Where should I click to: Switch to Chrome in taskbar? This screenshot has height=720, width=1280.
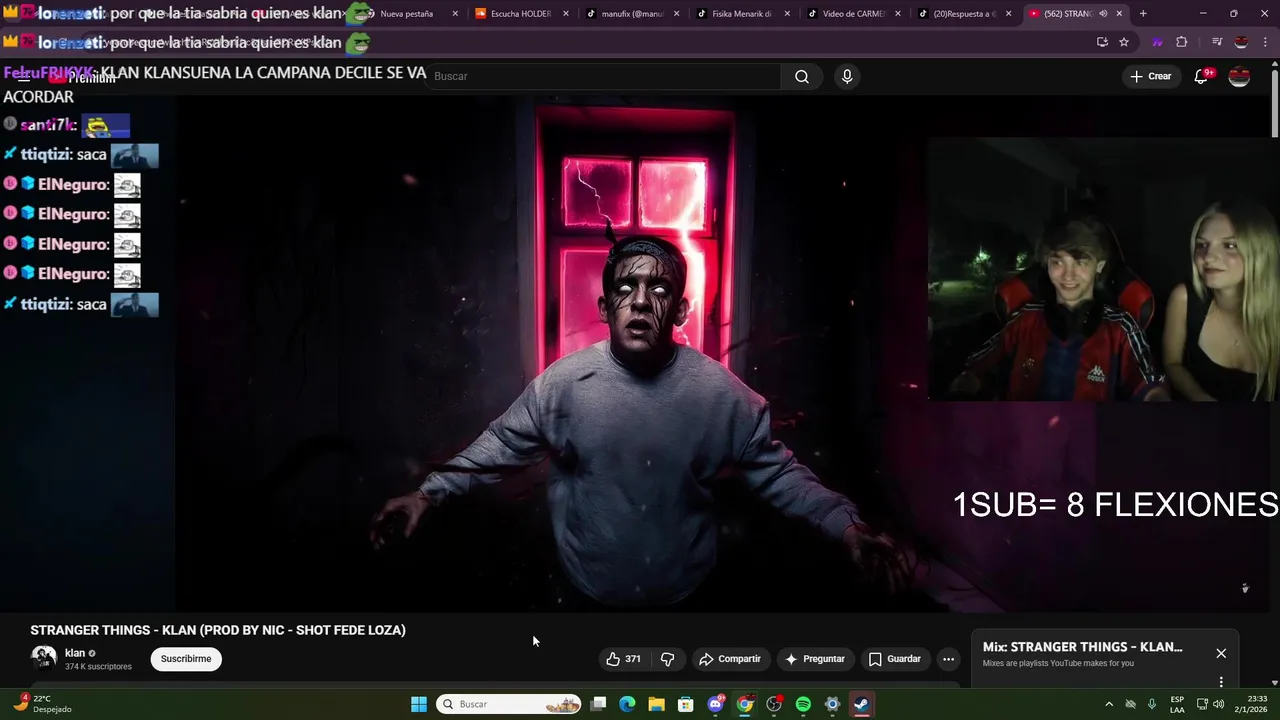coord(745,704)
